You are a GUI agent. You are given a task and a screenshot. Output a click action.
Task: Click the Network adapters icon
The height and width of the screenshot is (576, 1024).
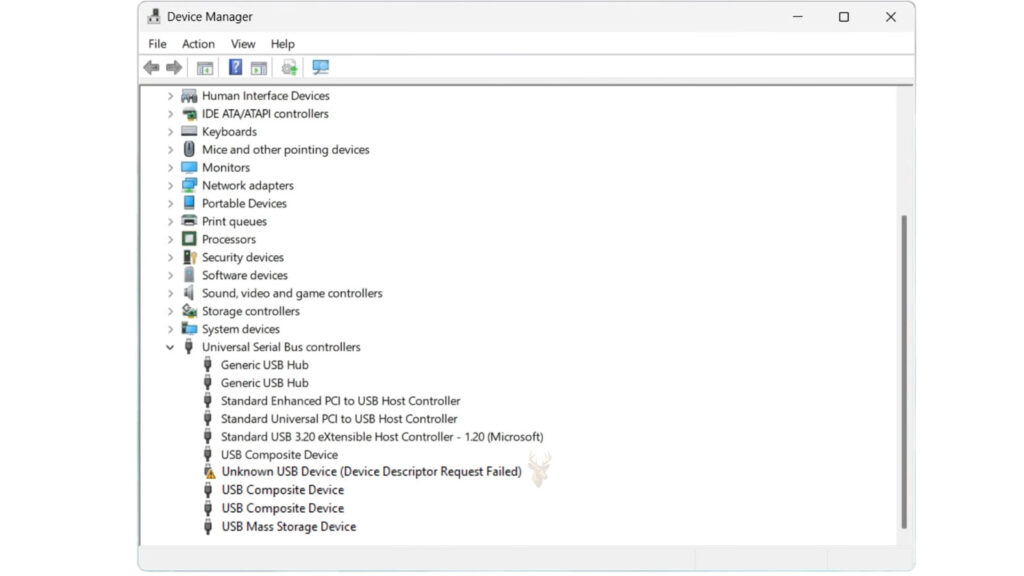point(189,185)
